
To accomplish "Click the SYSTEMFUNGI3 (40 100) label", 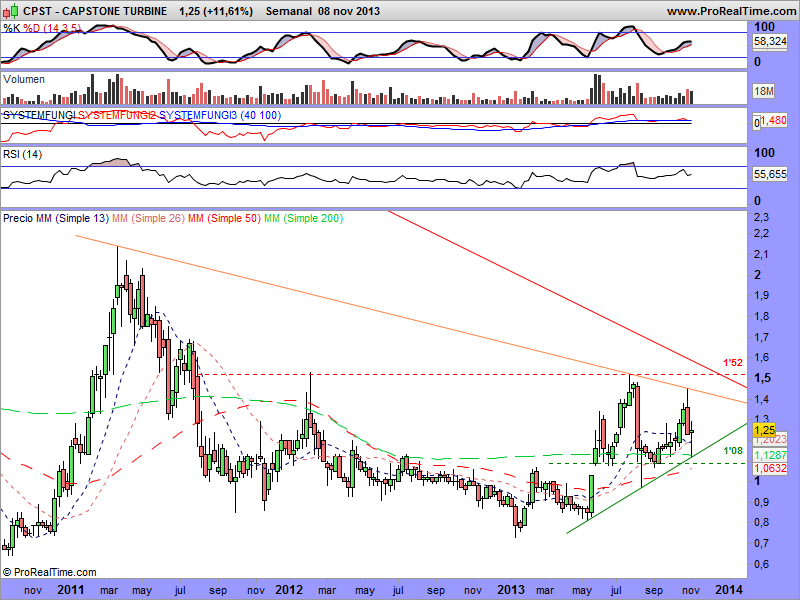I will pyautogui.click(x=220, y=115).
